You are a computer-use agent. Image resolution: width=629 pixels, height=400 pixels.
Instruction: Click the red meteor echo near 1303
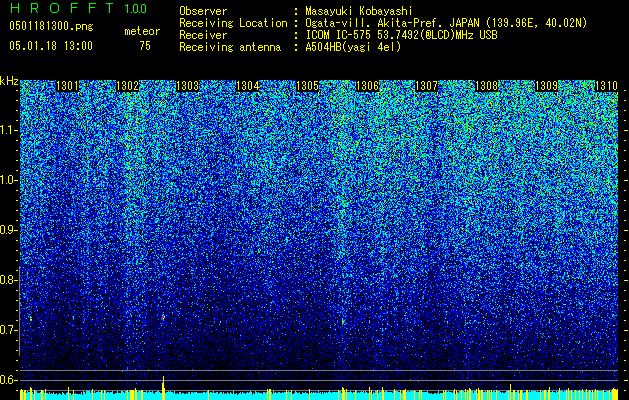pos(163,317)
